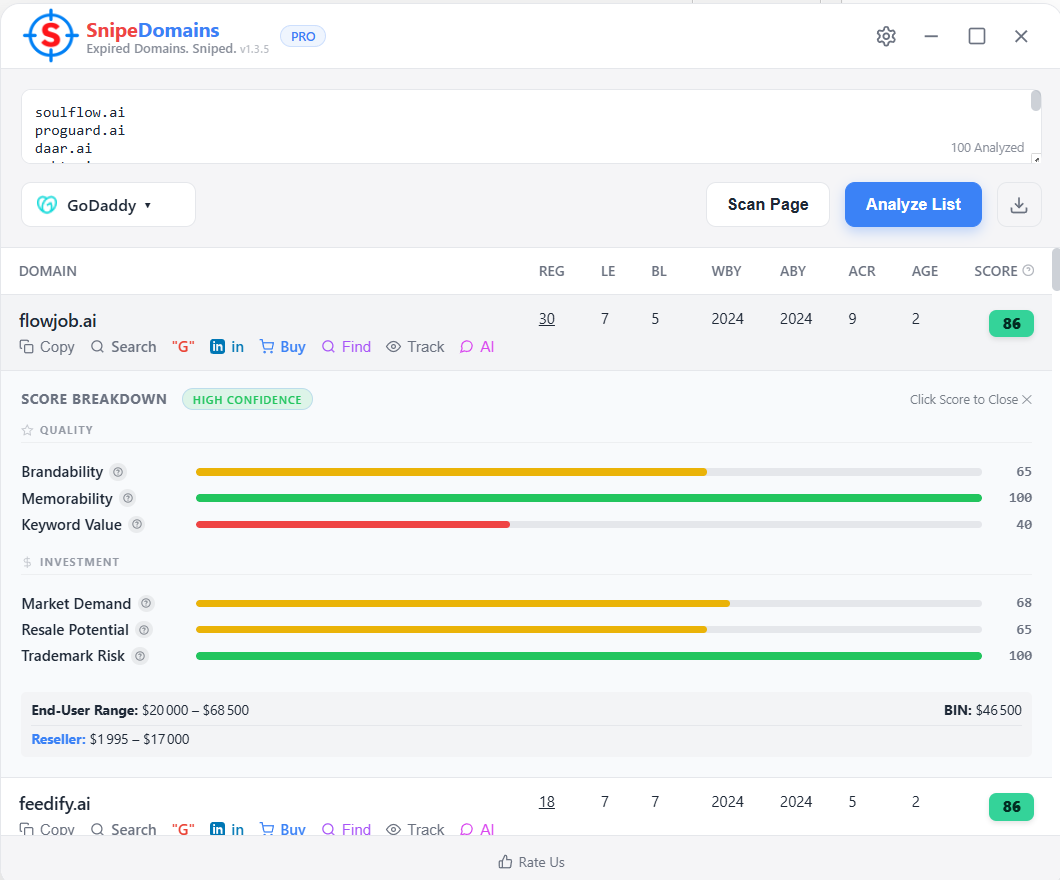Search for flowjob.ai

click(124, 347)
